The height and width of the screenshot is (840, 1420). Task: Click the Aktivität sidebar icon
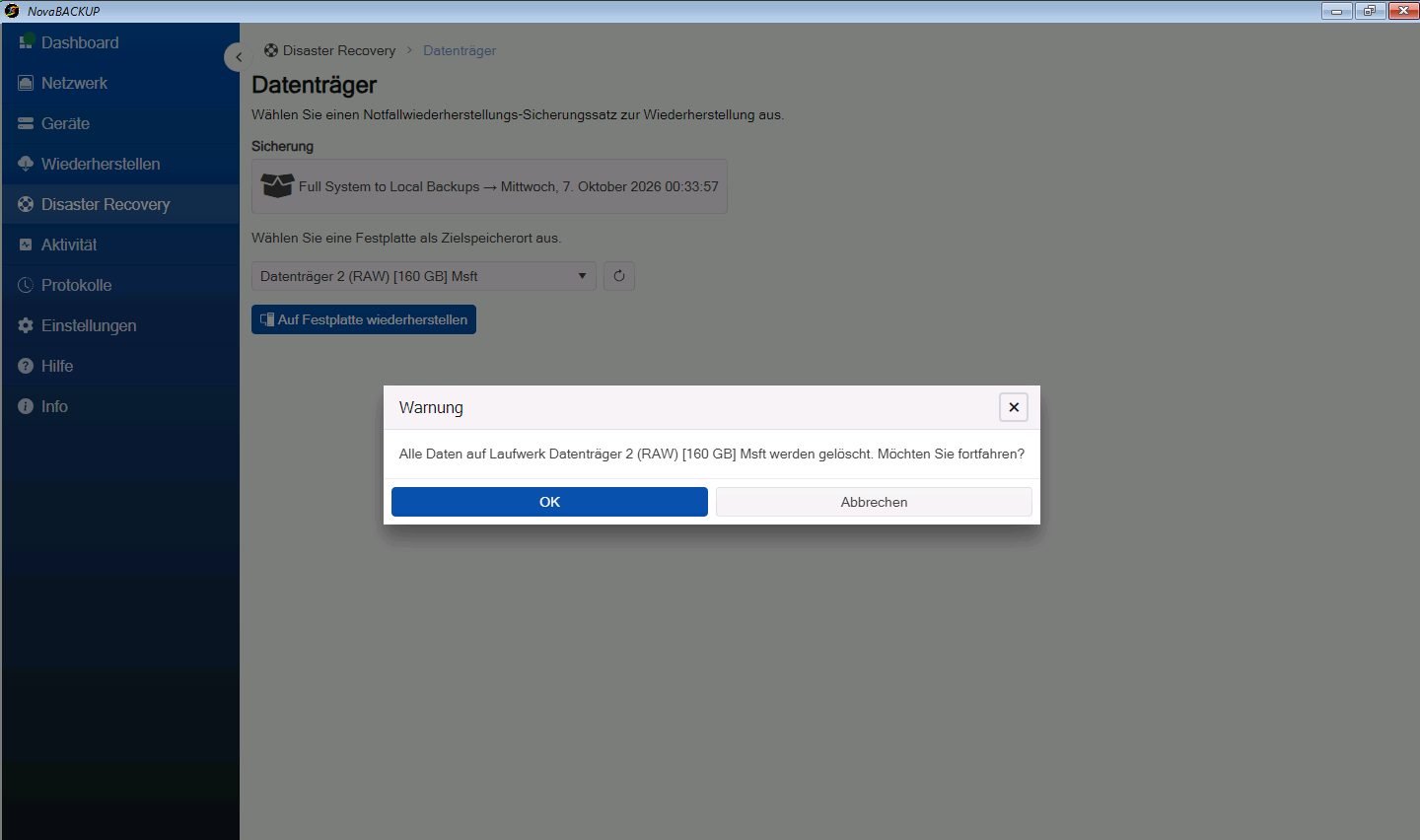[26, 245]
